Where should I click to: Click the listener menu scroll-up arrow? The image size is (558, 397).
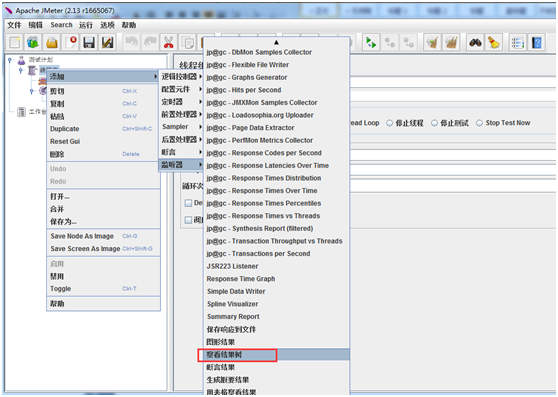coord(277,42)
